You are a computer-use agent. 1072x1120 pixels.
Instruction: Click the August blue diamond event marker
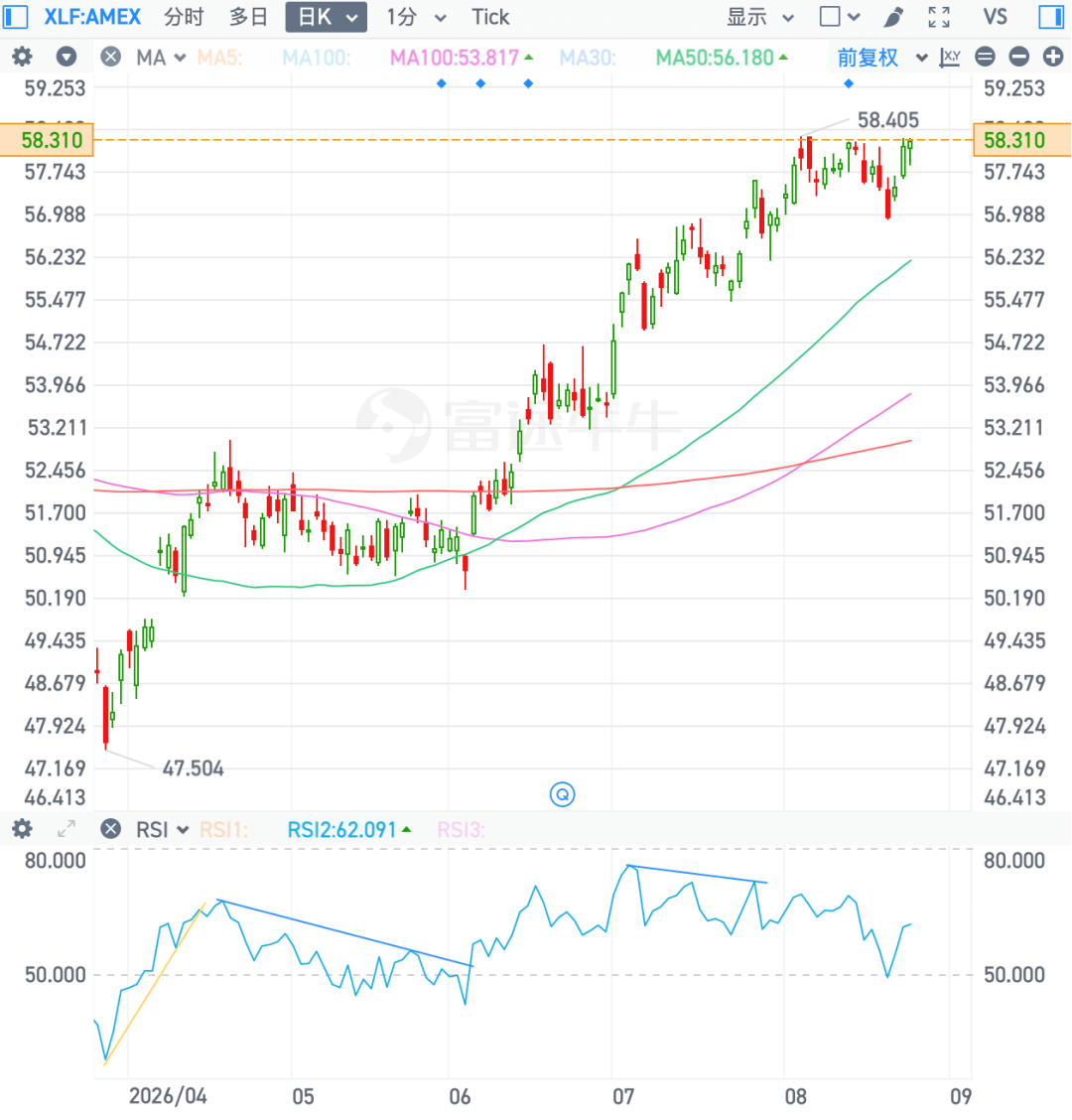click(x=849, y=83)
